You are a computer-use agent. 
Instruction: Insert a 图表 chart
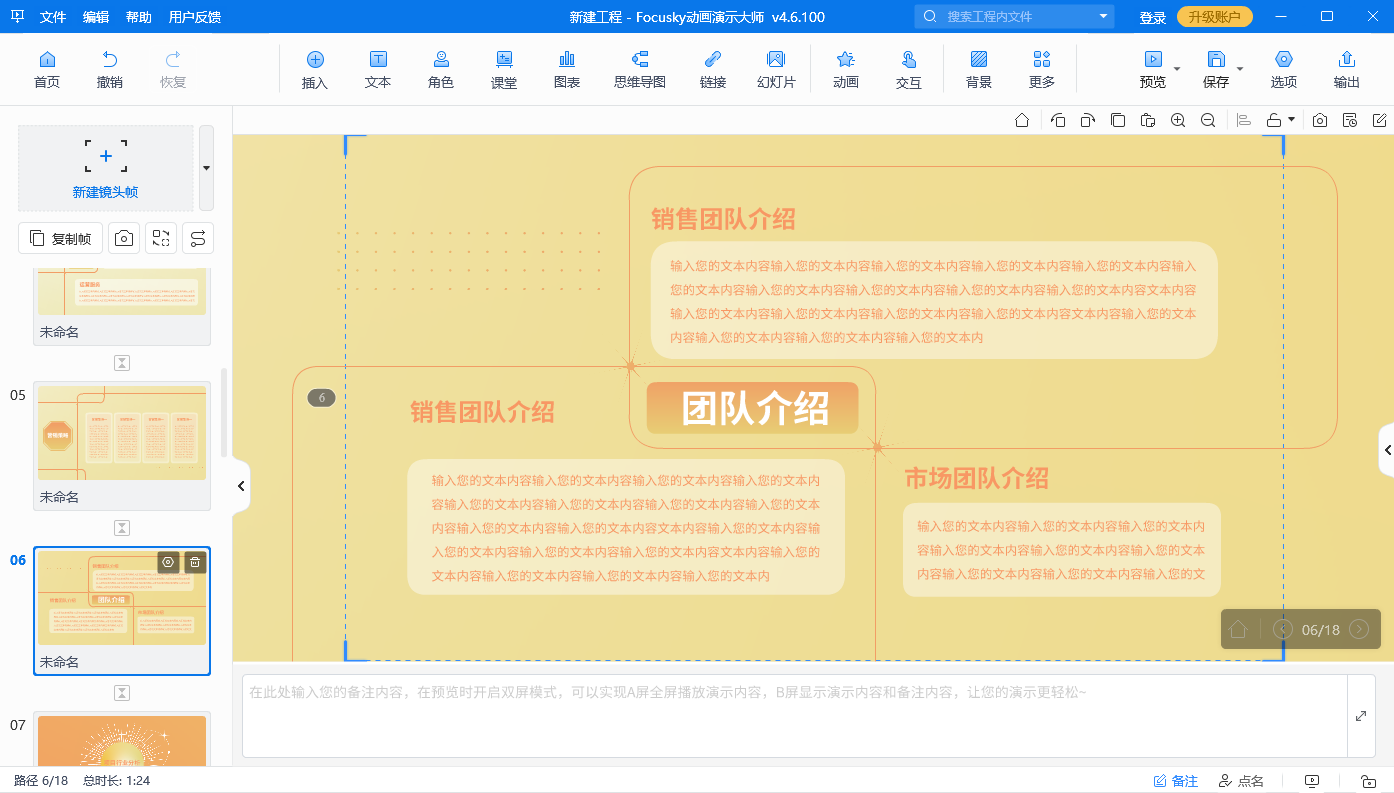[x=567, y=69]
